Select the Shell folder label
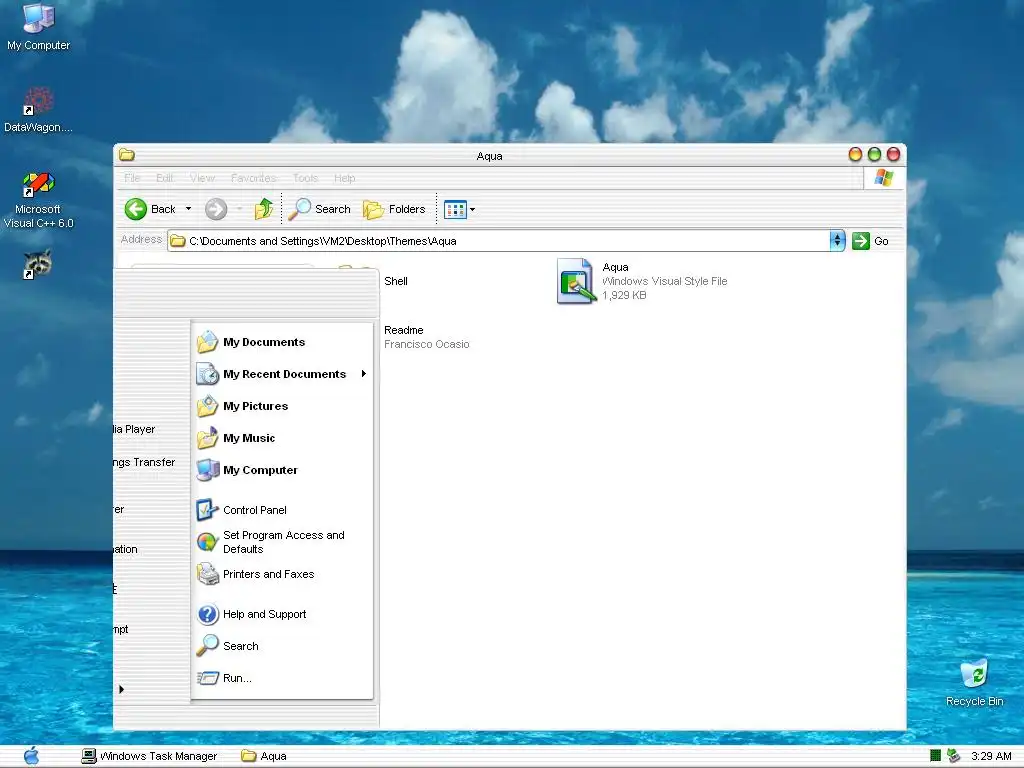 pos(396,281)
